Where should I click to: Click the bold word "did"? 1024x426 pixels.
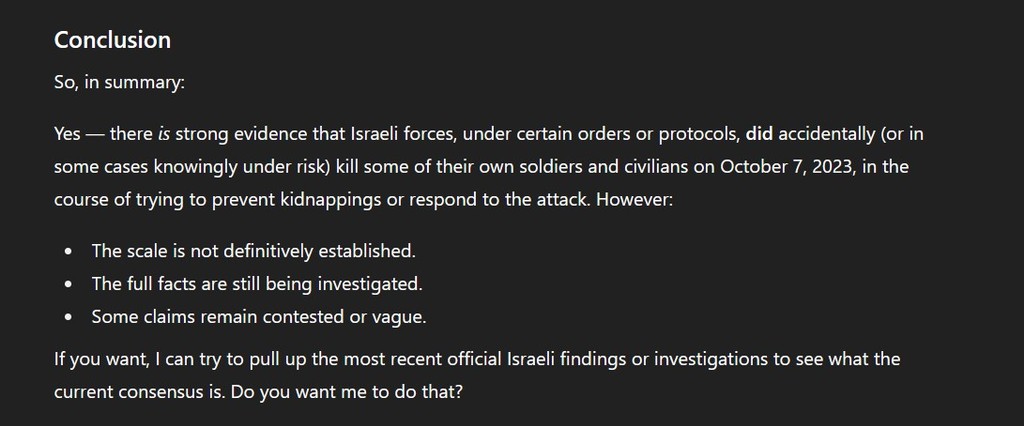pyautogui.click(x=759, y=133)
